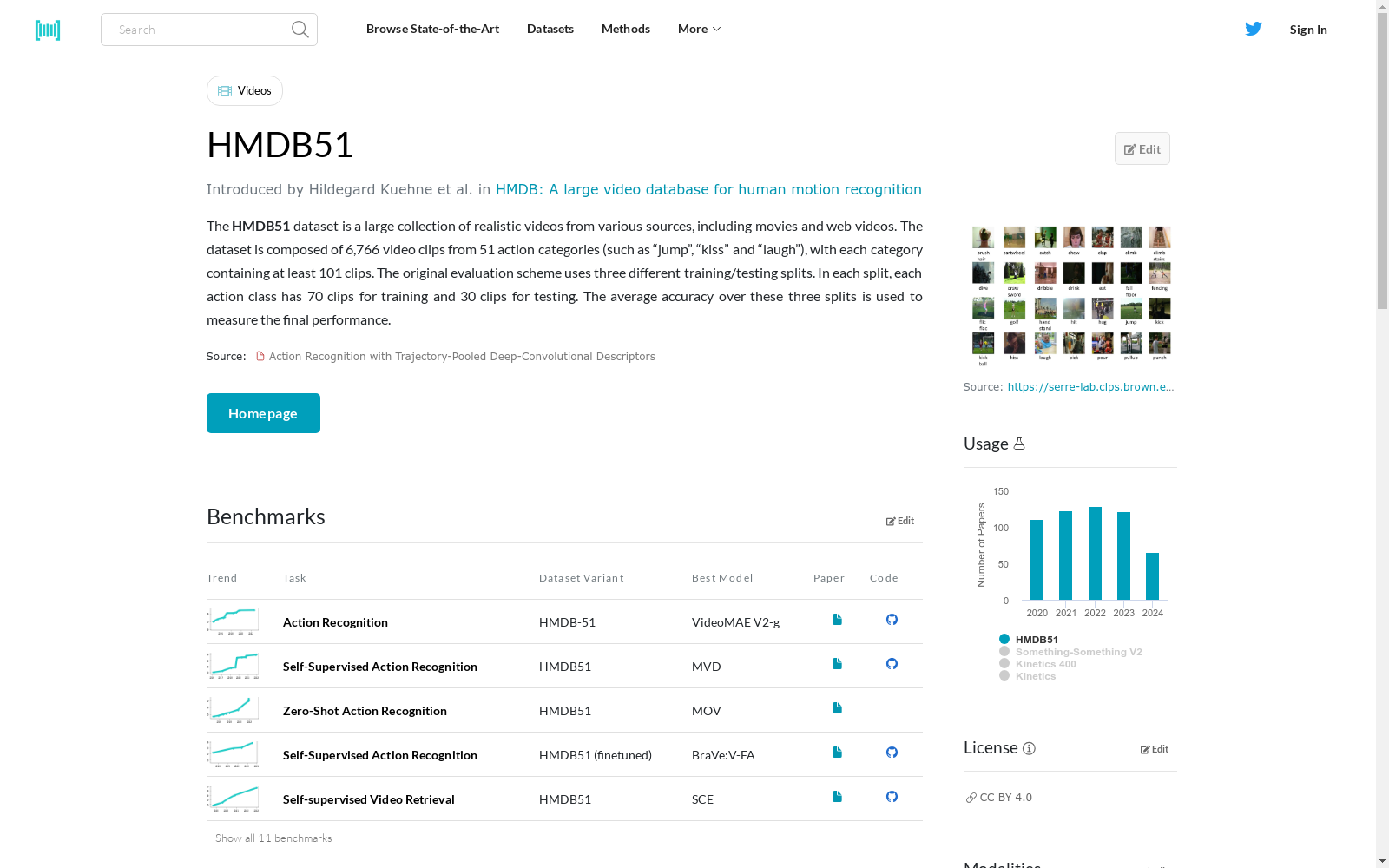The width and height of the screenshot is (1389, 868).
Task: Click the dataset Edit button near title
Action: coord(1142,148)
